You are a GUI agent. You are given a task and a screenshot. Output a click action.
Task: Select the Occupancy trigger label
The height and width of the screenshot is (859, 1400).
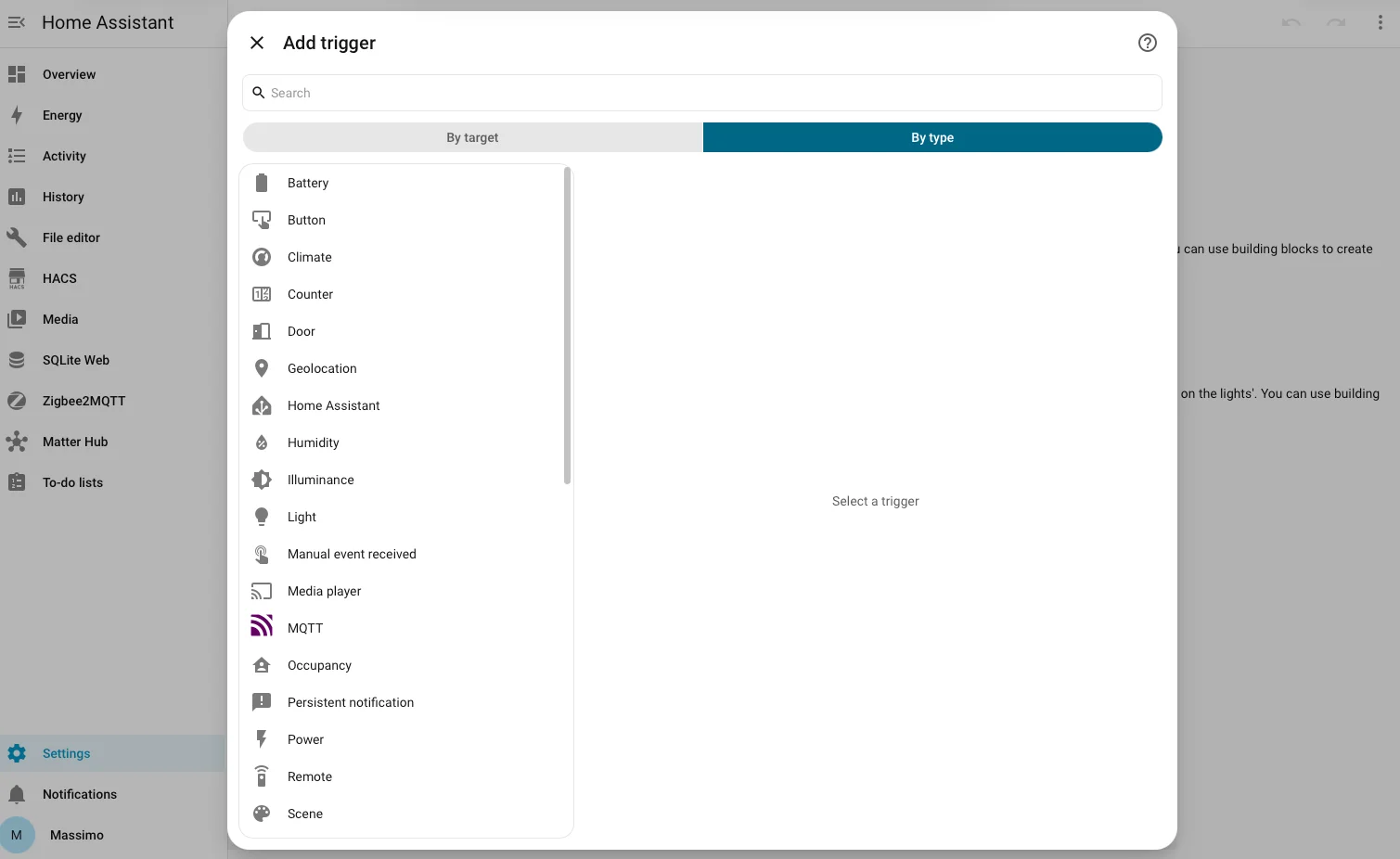click(319, 665)
